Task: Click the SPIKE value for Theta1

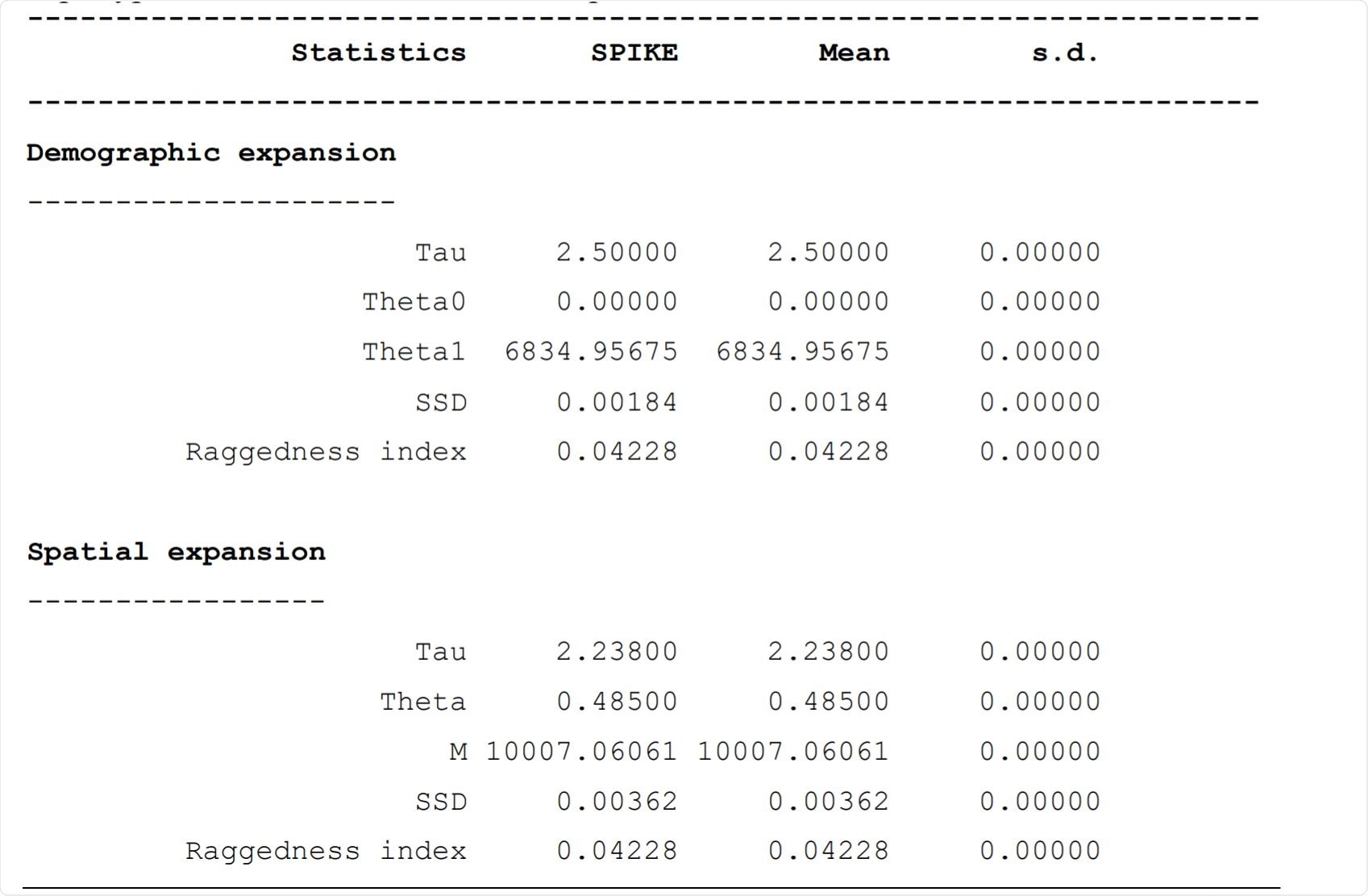Action: (x=591, y=352)
